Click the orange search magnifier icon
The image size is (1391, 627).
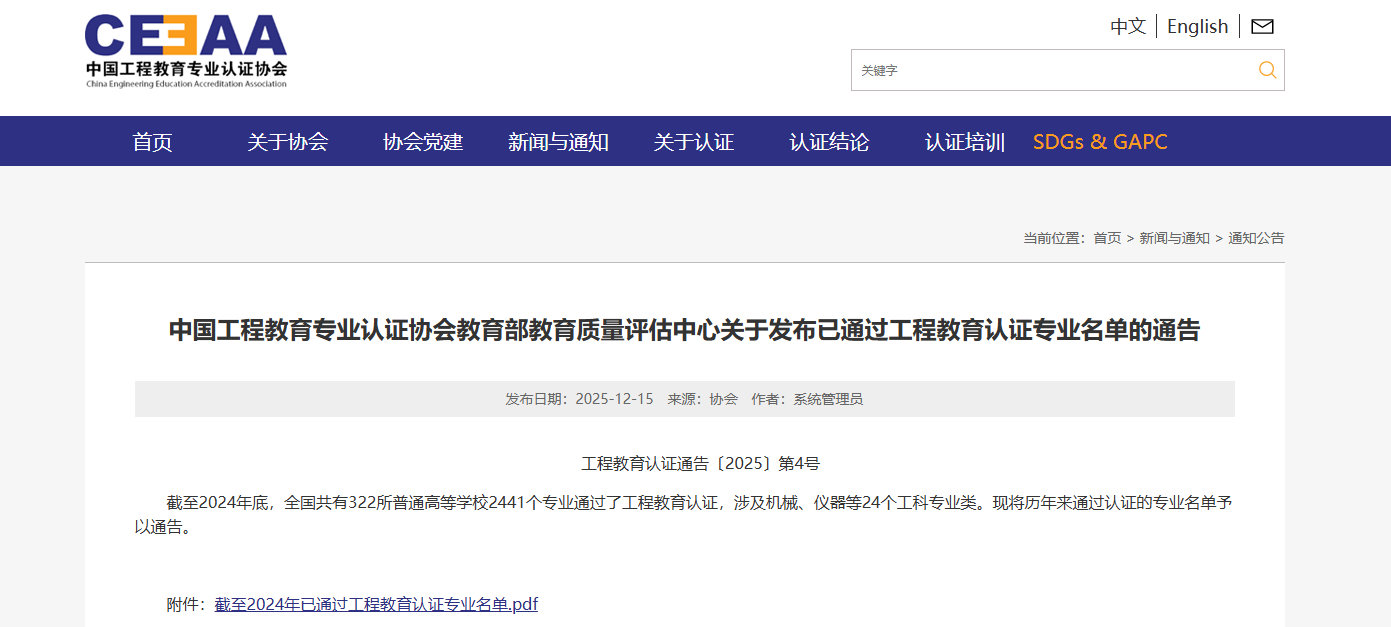[x=1267, y=70]
